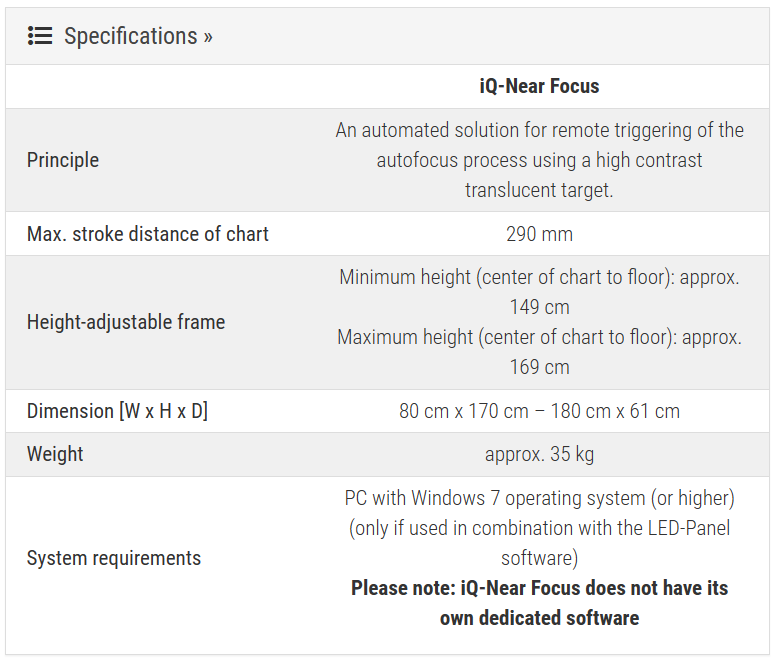Image resolution: width=779 pixels, height=665 pixels.
Task: Click the 80 cm x 170 cm dimension value
Action: coord(539,411)
